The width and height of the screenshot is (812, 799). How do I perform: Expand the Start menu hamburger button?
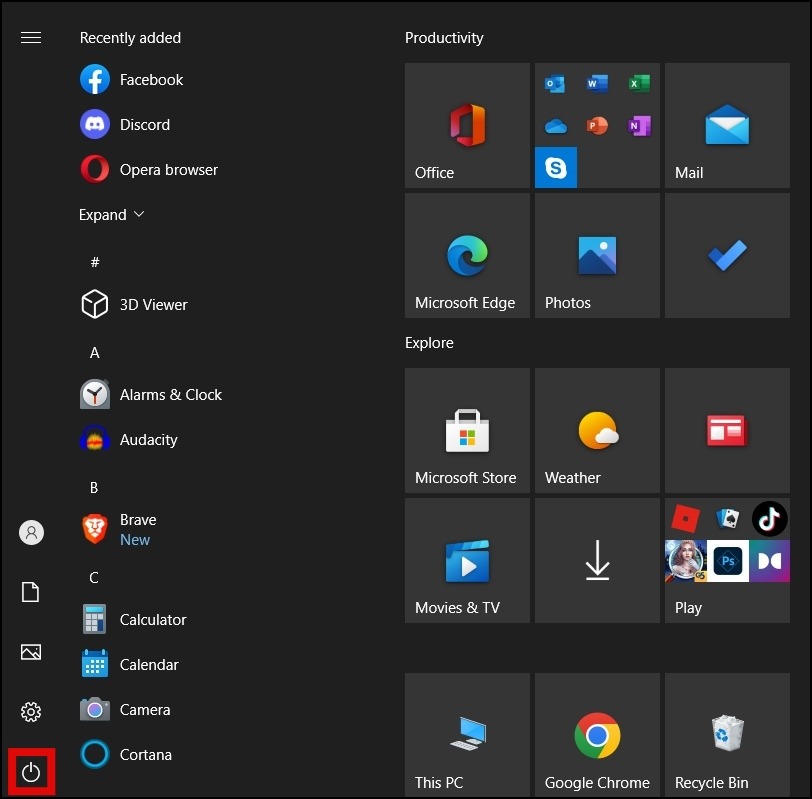31,38
